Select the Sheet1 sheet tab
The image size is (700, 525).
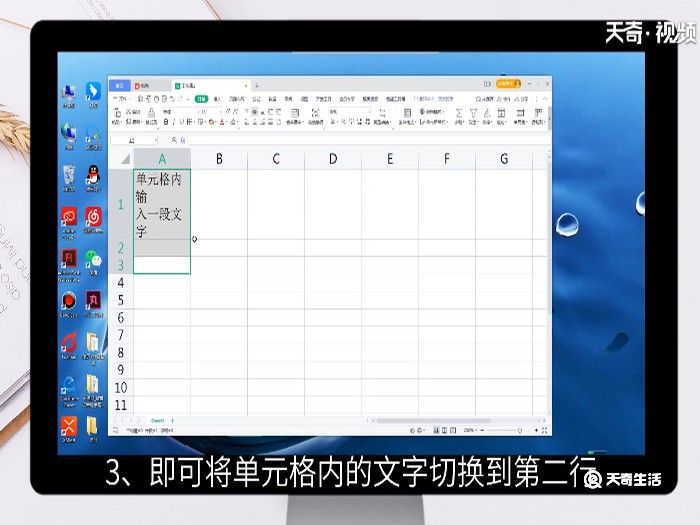coord(157,421)
